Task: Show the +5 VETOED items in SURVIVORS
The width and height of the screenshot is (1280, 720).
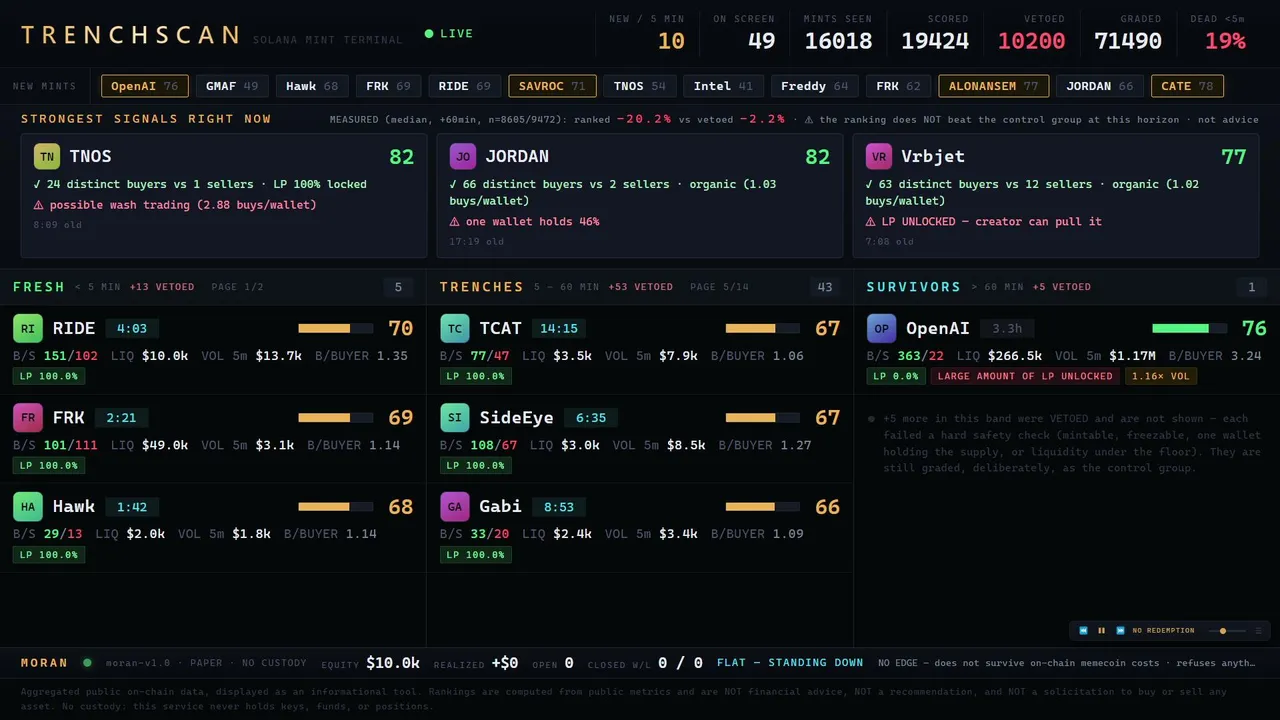Action: [1062, 287]
